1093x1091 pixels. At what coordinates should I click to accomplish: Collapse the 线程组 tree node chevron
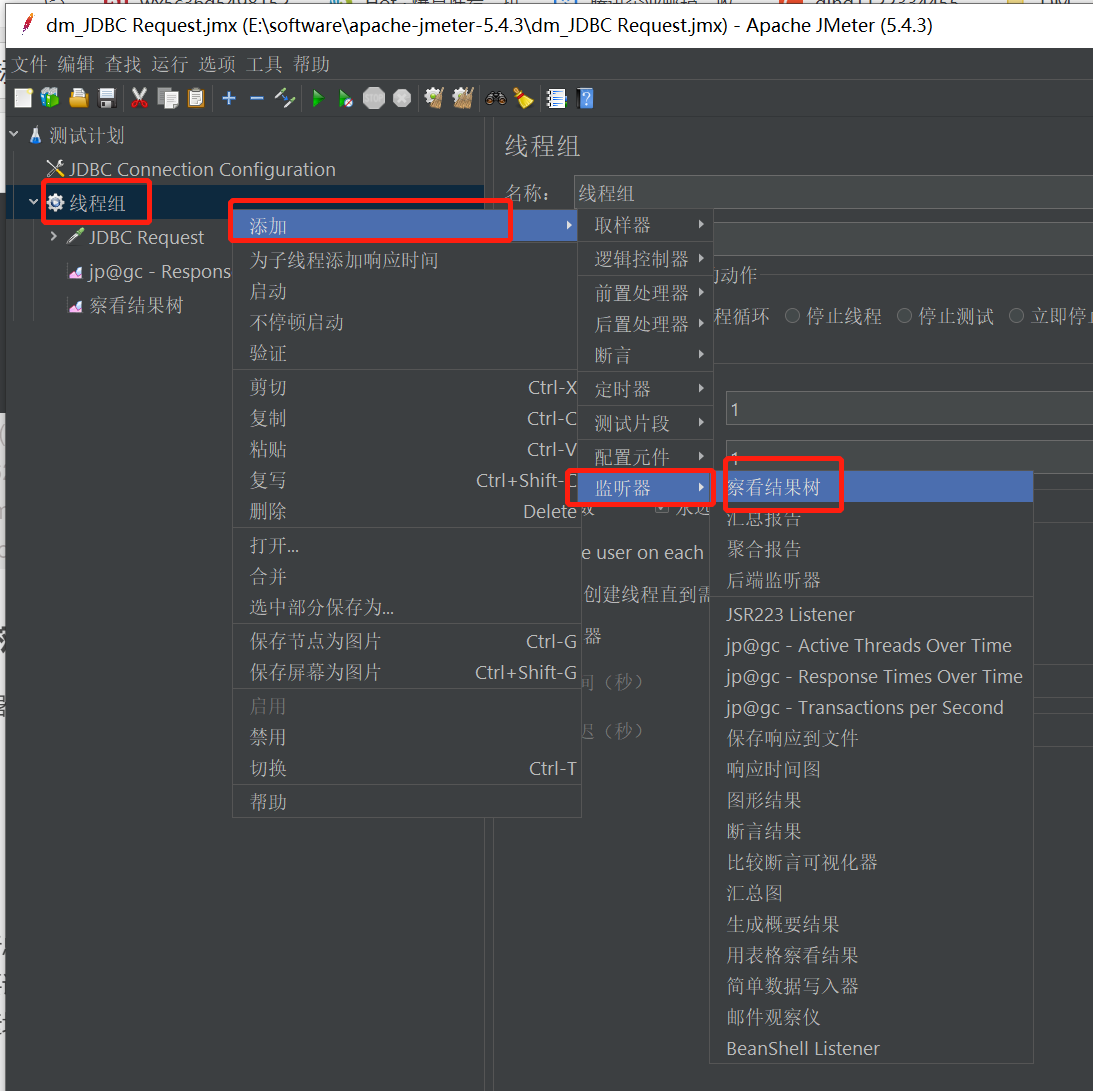click(x=33, y=201)
